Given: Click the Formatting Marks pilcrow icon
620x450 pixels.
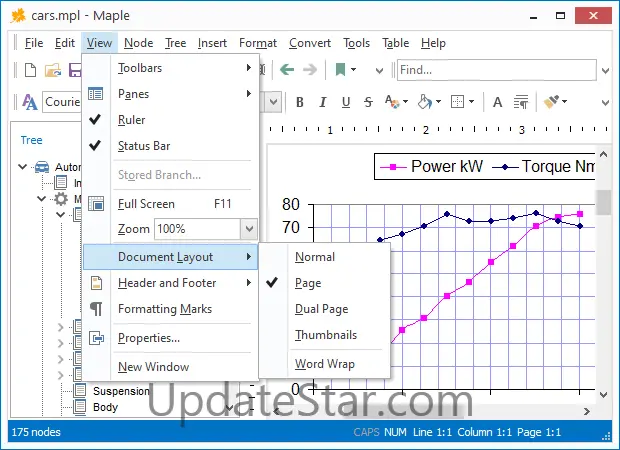Looking at the screenshot, I should tap(96, 309).
